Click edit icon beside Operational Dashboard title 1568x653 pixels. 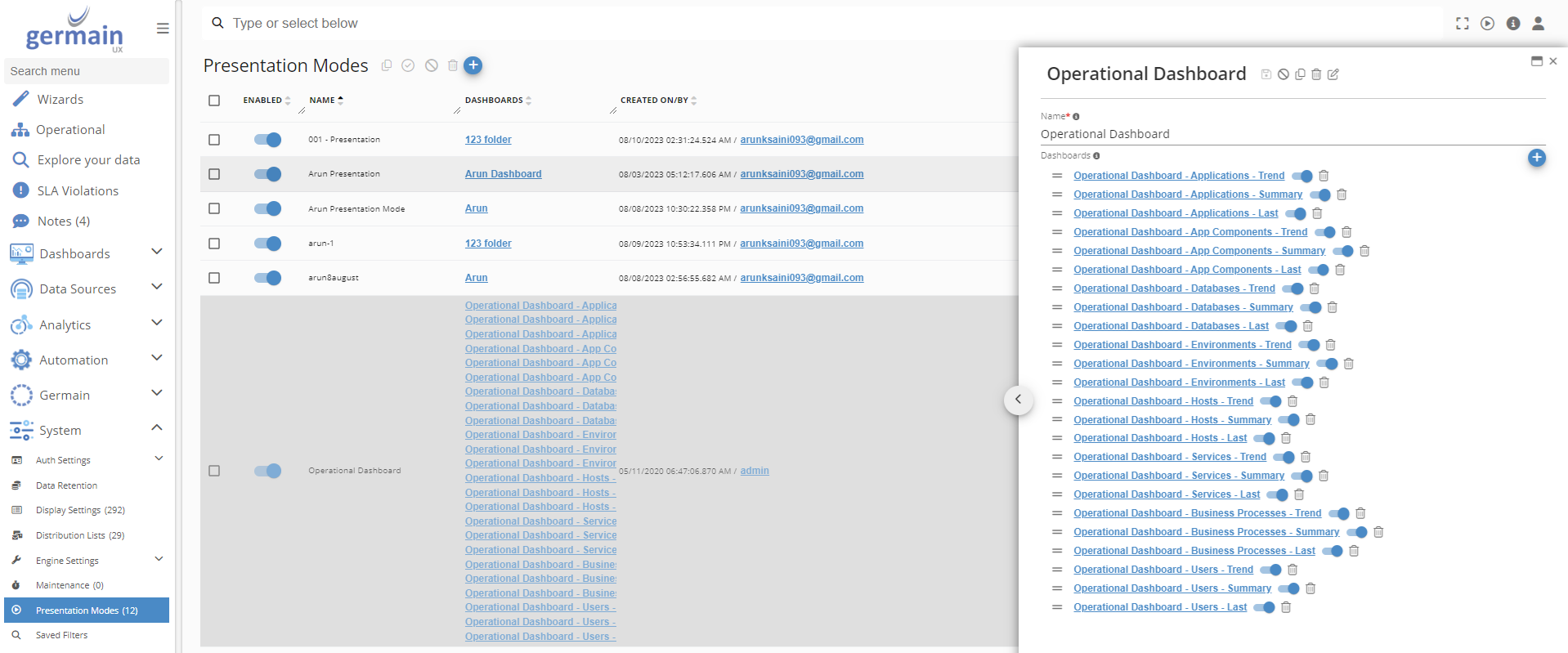(x=1333, y=74)
